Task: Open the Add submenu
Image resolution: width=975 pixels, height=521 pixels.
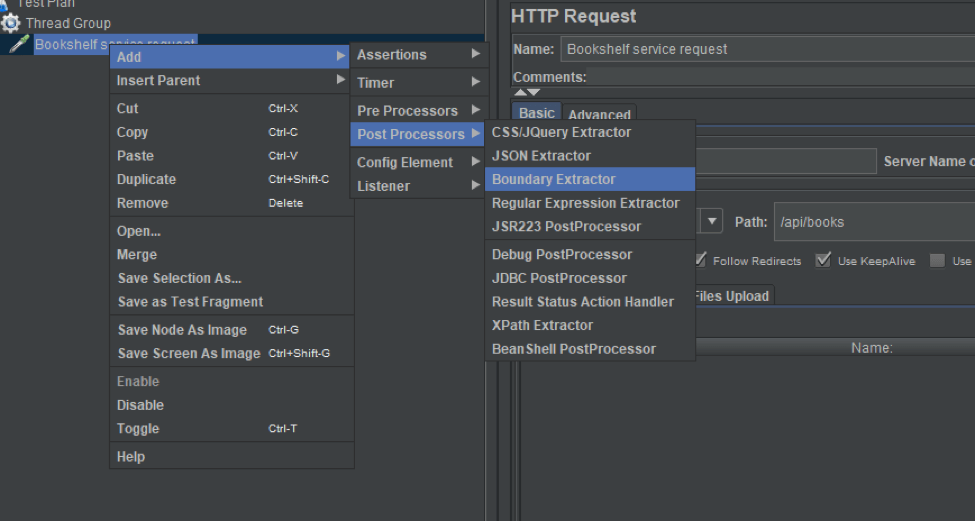Action: [x=229, y=57]
